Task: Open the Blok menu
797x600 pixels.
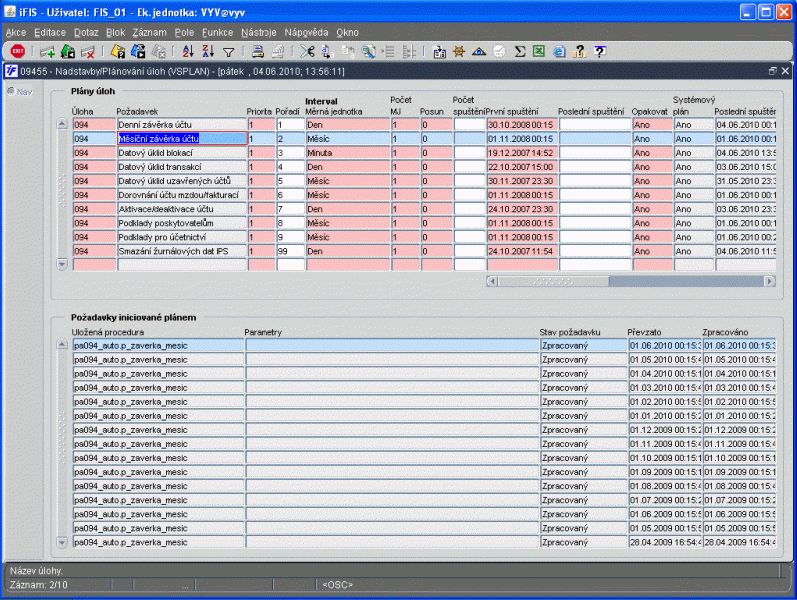Action: click(x=115, y=33)
